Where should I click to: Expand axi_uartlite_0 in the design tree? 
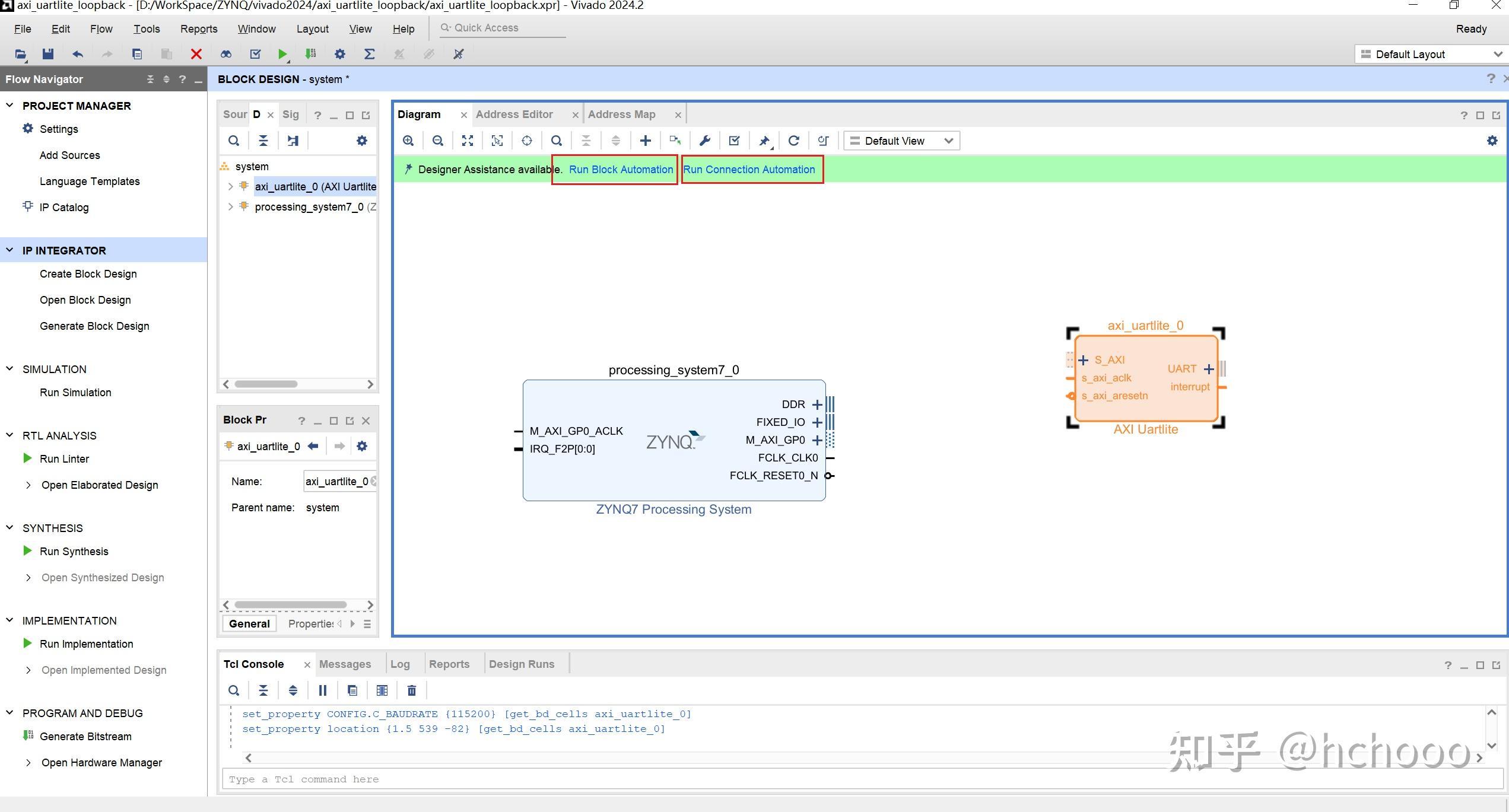(x=230, y=186)
